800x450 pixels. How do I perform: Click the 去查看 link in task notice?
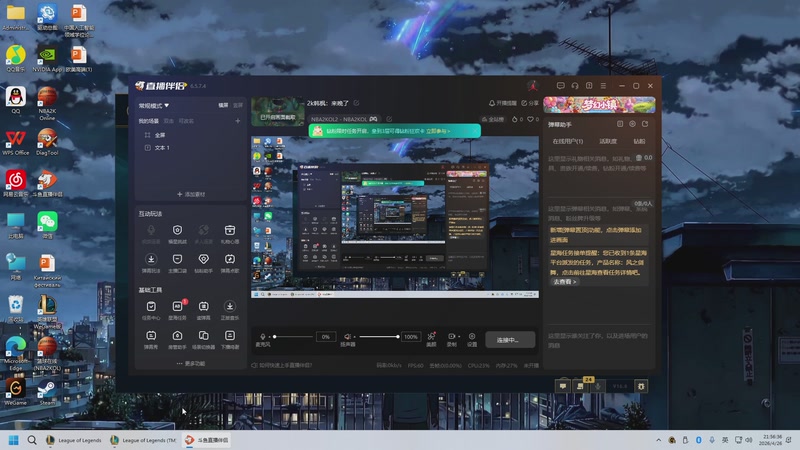565,282
